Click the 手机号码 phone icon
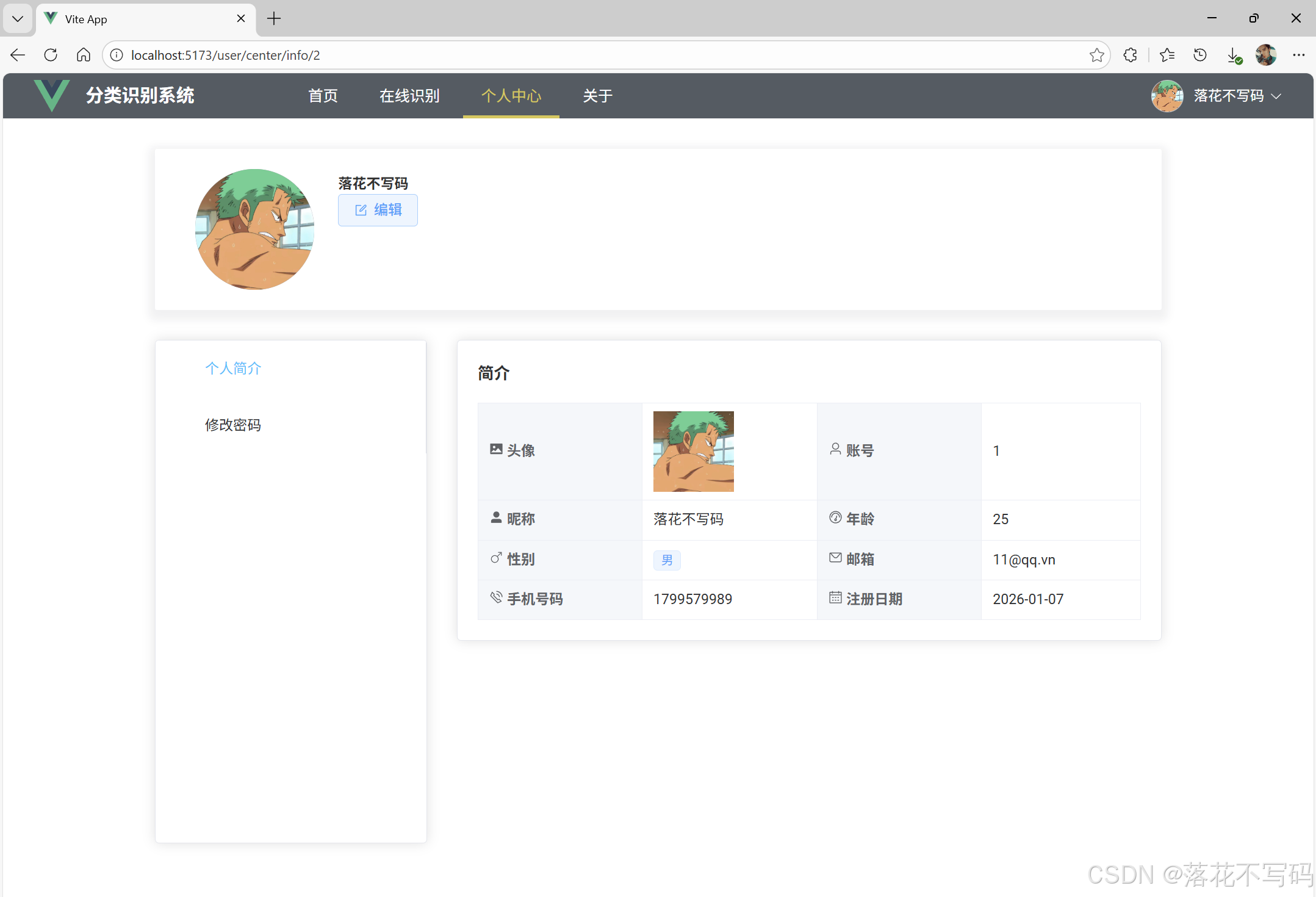1316x897 pixels. [496, 597]
